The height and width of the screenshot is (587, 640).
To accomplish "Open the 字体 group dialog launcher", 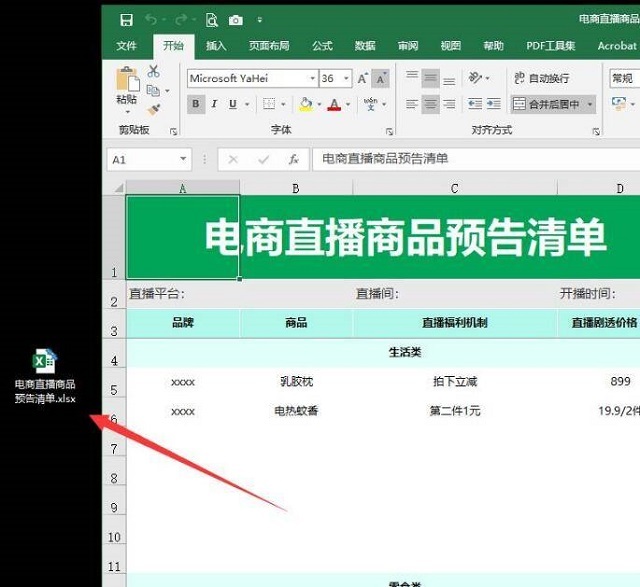I will [389, 131].
